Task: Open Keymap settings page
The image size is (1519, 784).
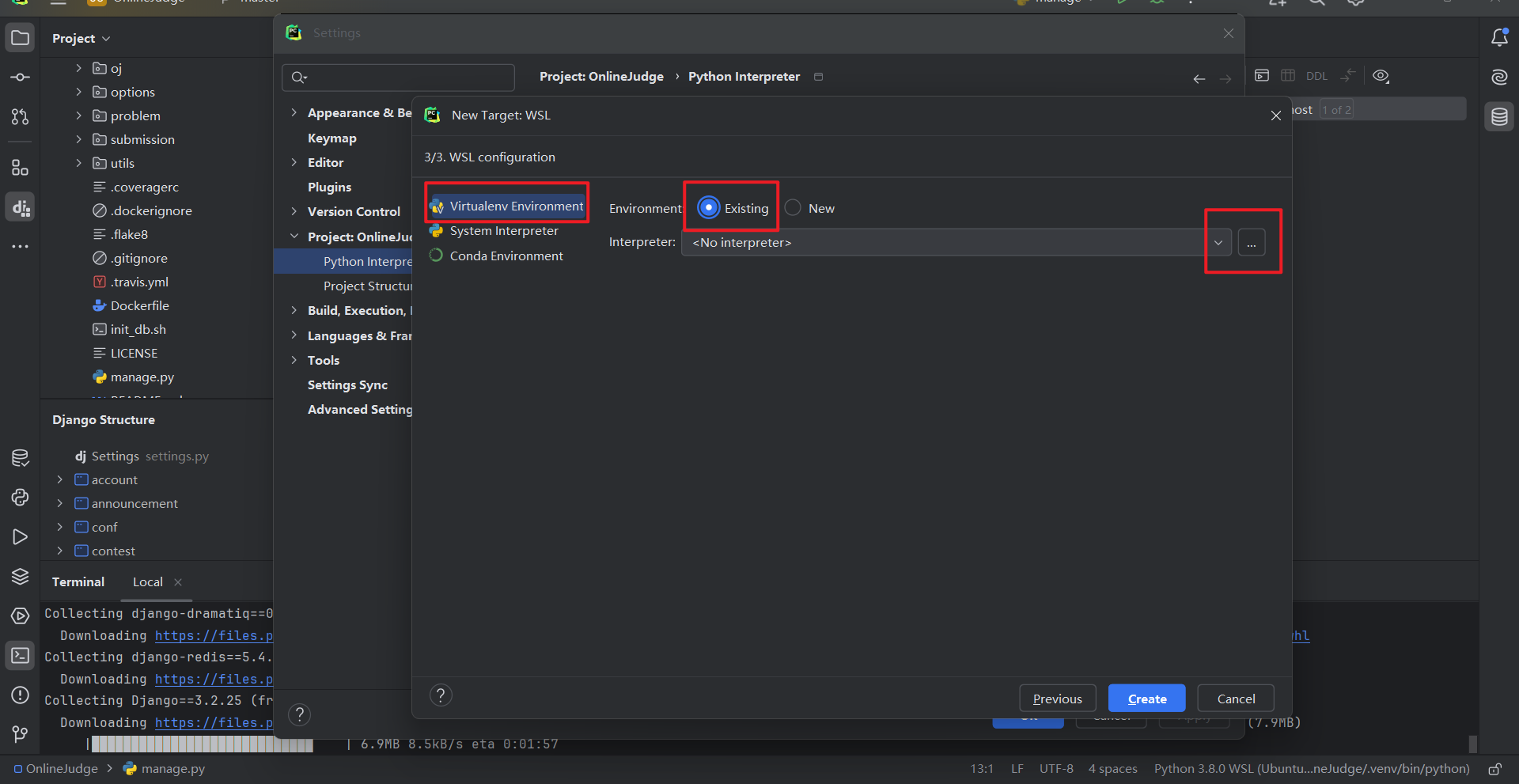Action: point(332,138)
